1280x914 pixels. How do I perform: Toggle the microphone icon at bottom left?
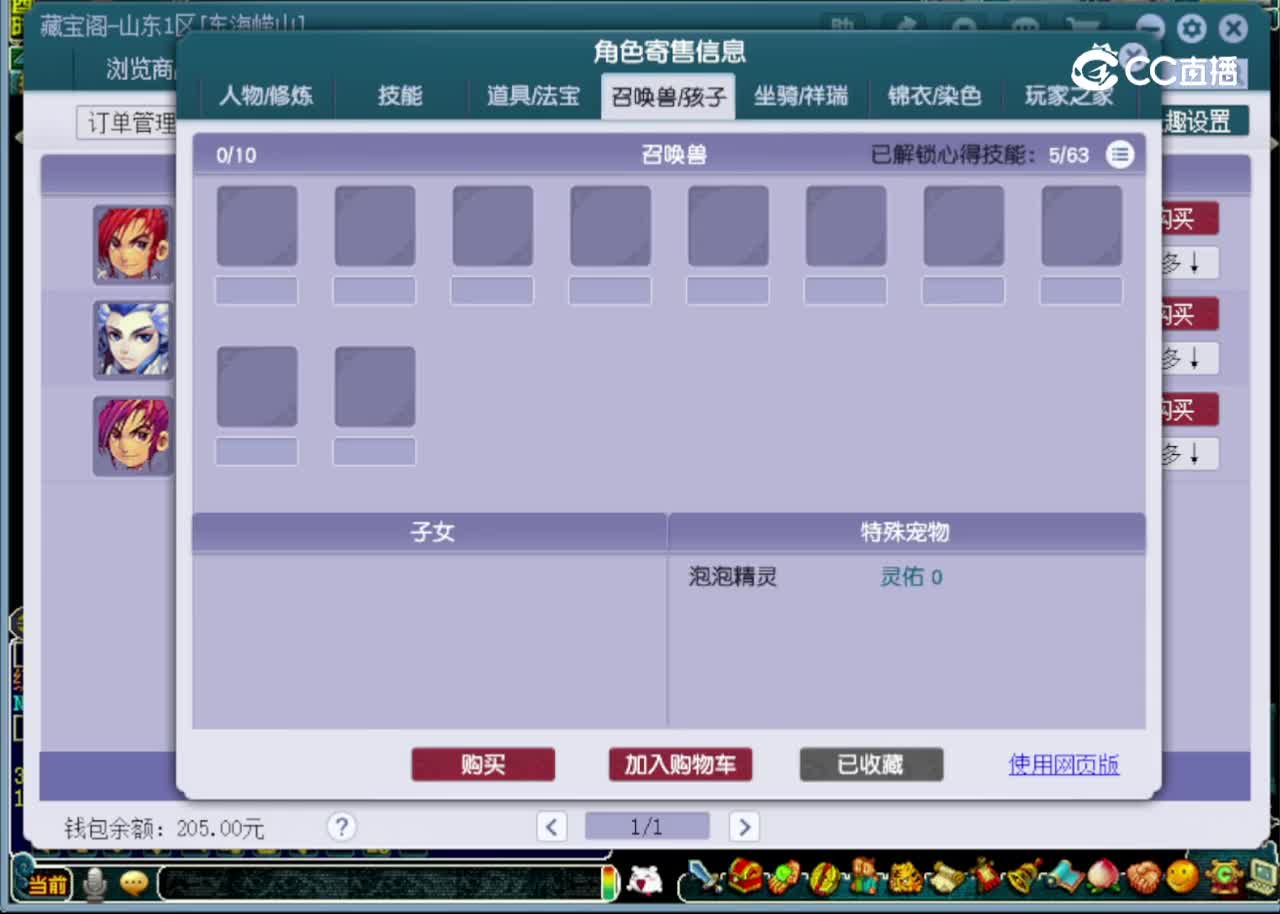[x=96, y=884]
